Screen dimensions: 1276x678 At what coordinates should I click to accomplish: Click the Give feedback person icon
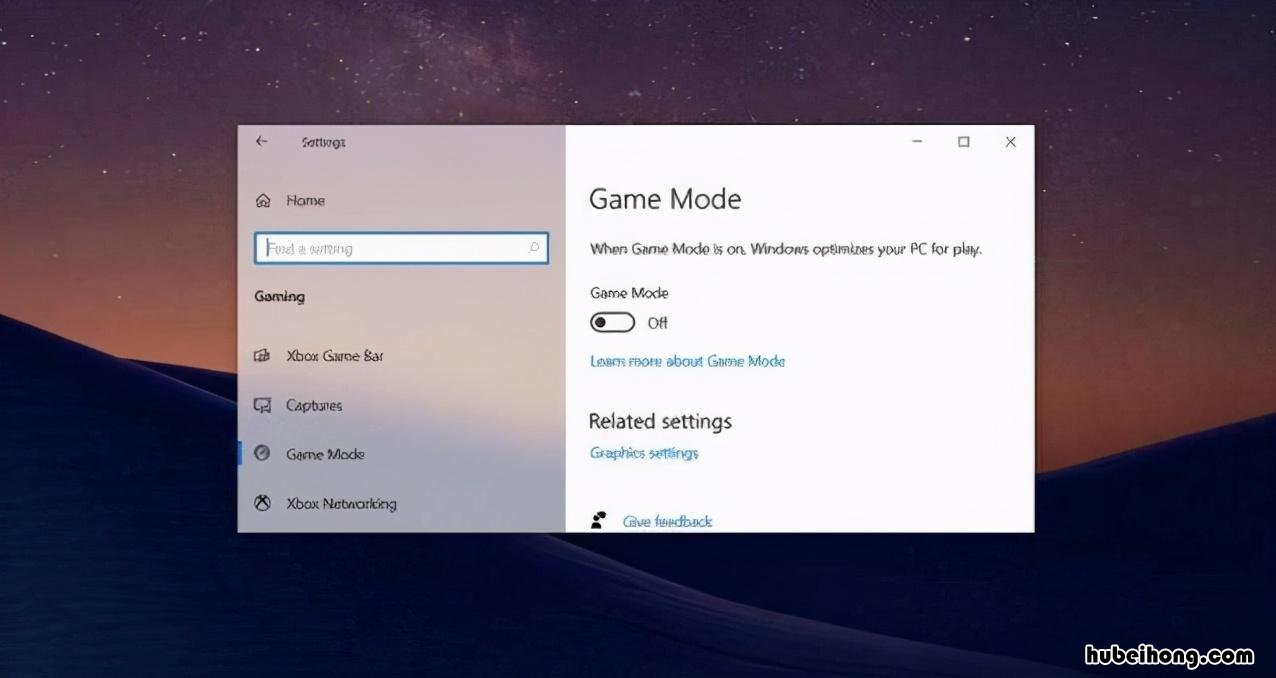pos(598,520)
